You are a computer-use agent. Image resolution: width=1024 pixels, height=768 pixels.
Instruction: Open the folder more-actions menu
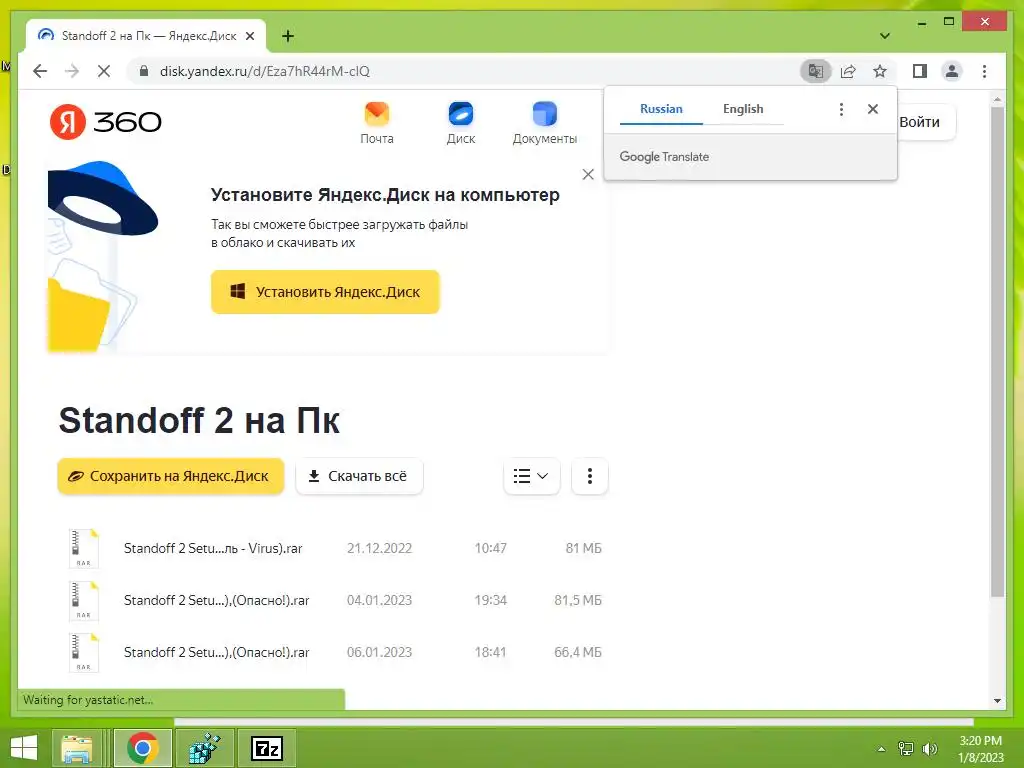click(590, 476)
